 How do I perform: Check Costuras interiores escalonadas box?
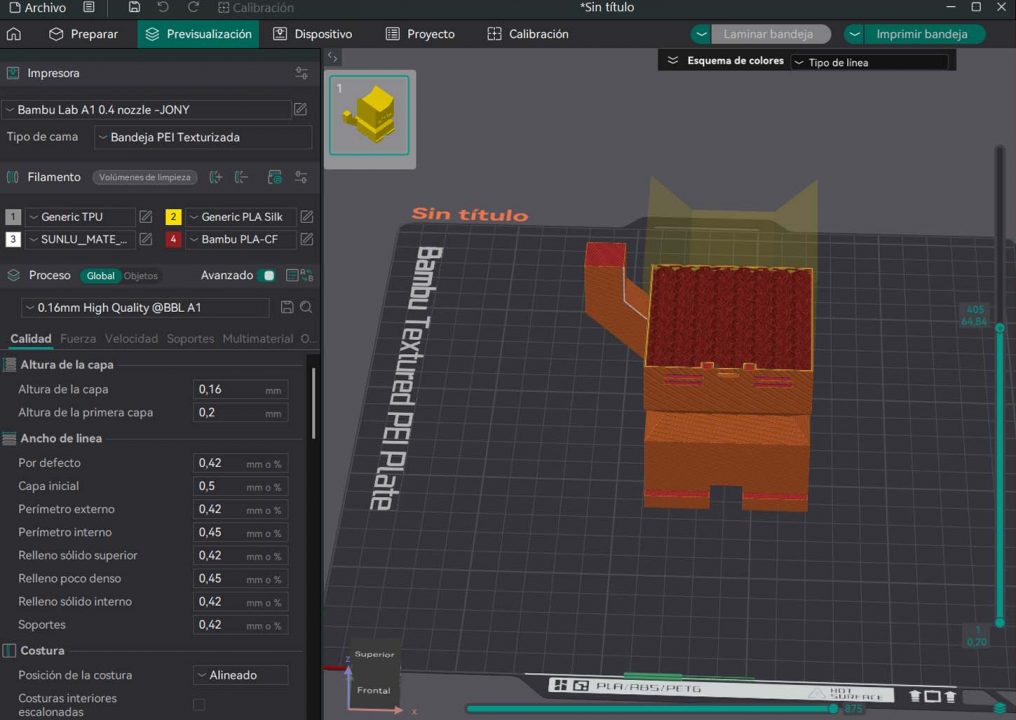(x=199, y=705)
